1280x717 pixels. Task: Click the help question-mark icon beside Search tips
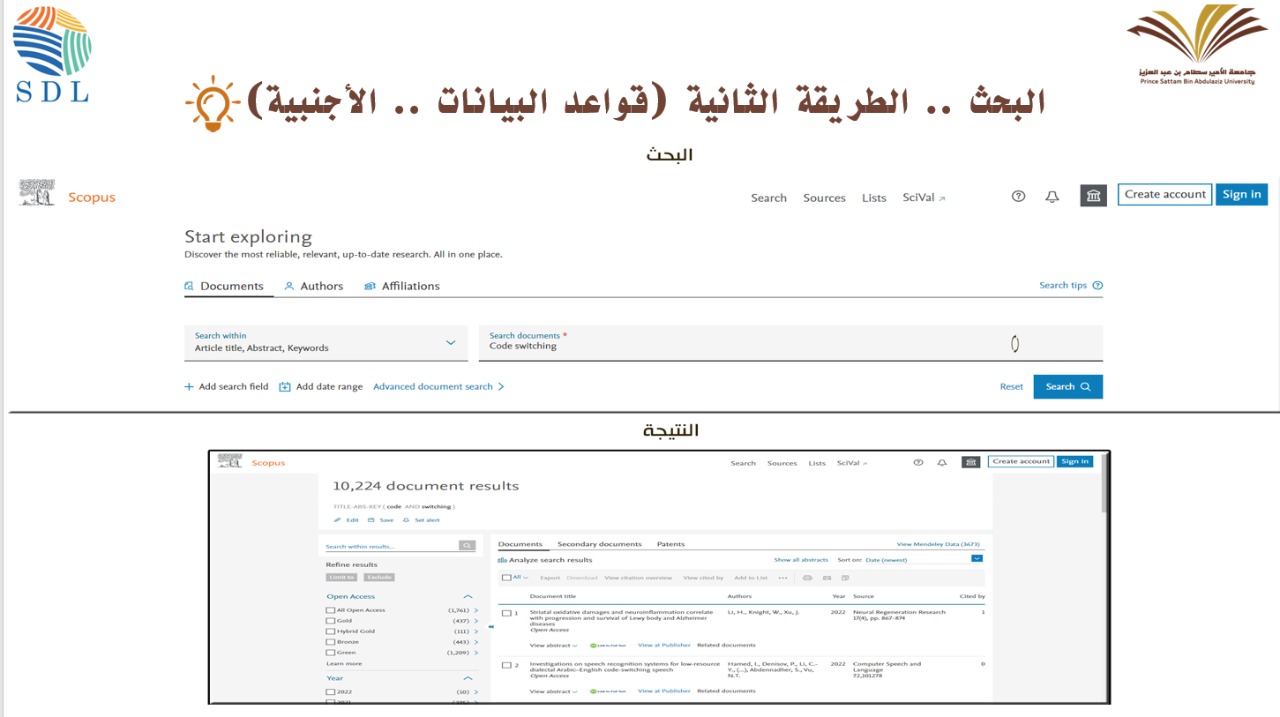coord(1097,286)
